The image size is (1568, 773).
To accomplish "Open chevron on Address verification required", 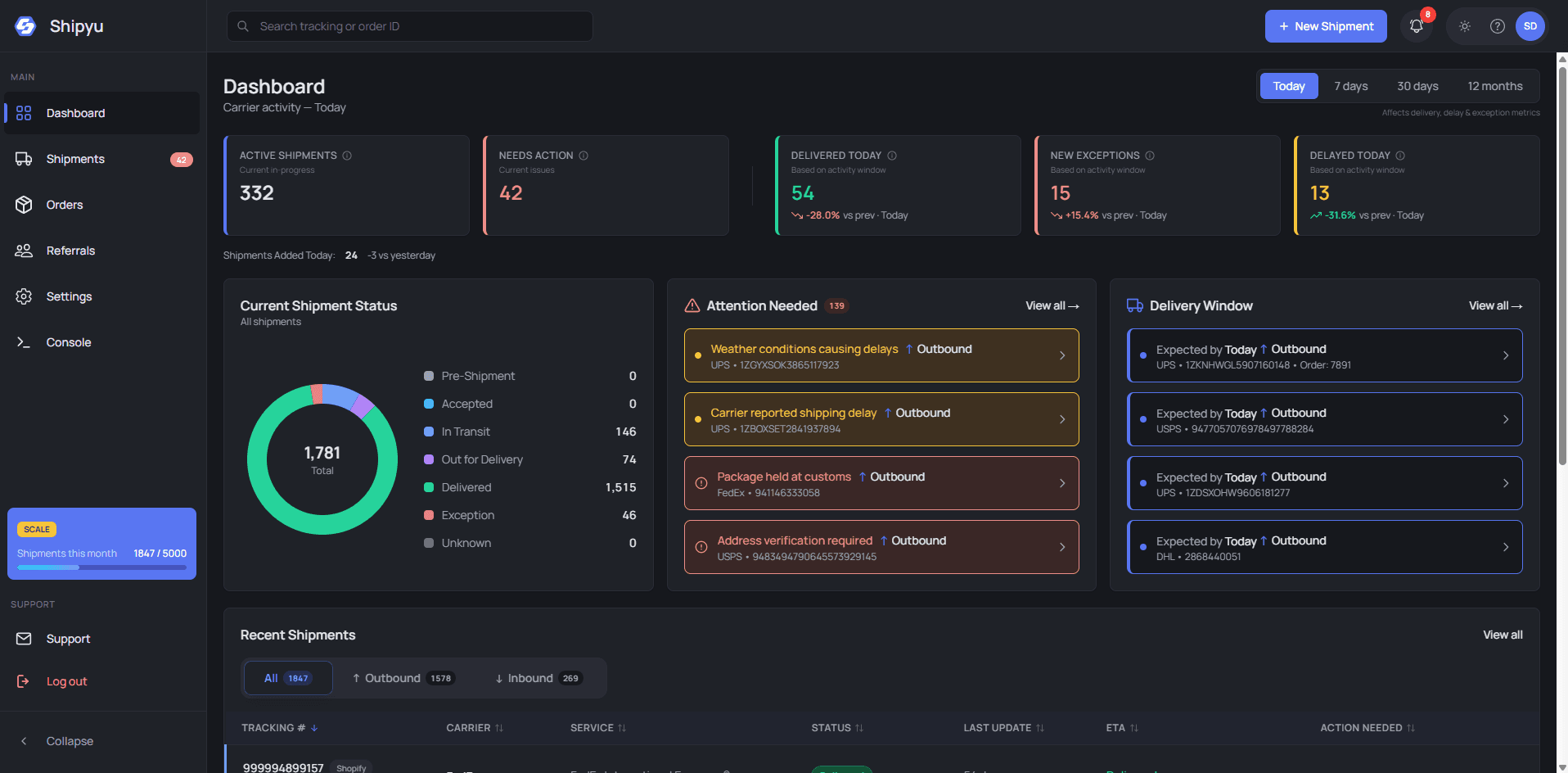I will coord(1062,547).
